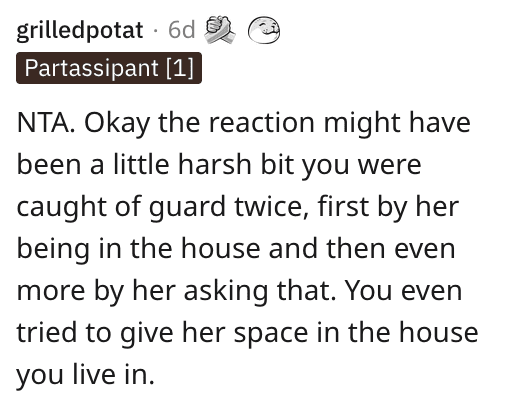
Task: Click the 6d comment timestamp
Action: coord(181,30)
